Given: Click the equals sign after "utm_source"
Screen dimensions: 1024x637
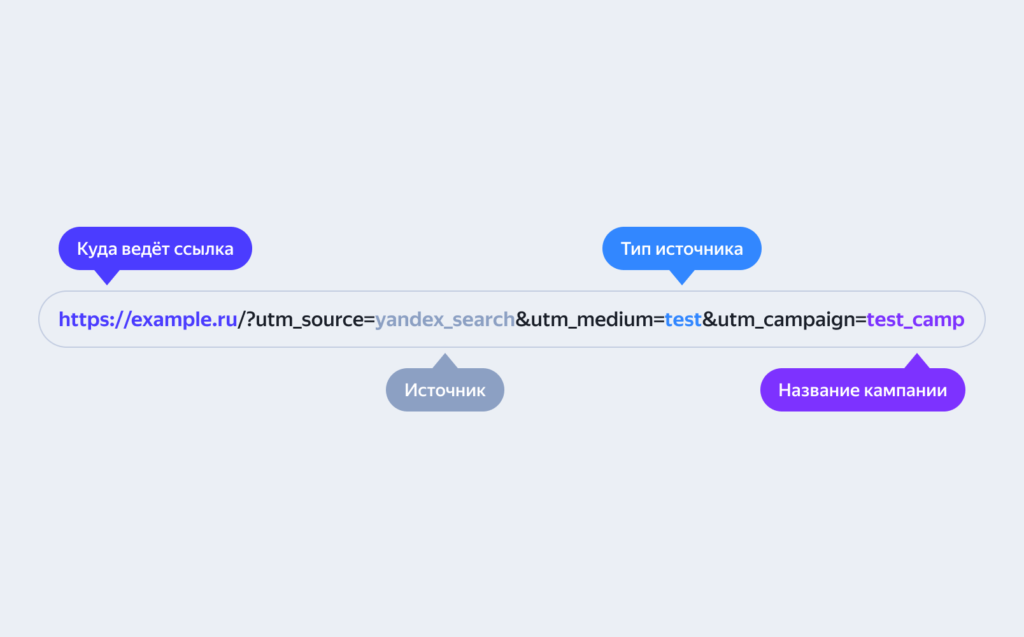Looking at the screenshot, I should point(368,320).
